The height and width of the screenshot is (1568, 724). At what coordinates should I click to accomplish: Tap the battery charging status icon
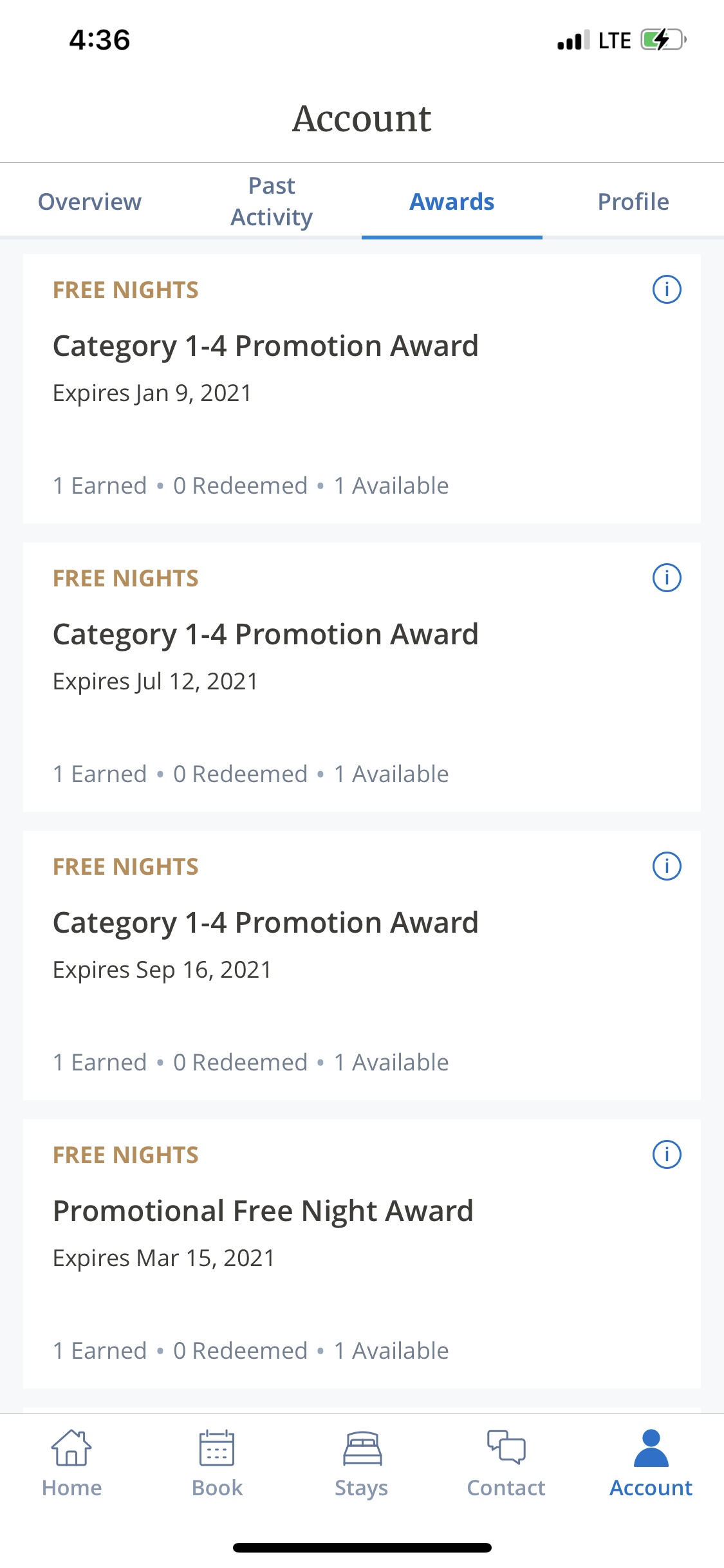pyautogui.click(x=664, y=40)
